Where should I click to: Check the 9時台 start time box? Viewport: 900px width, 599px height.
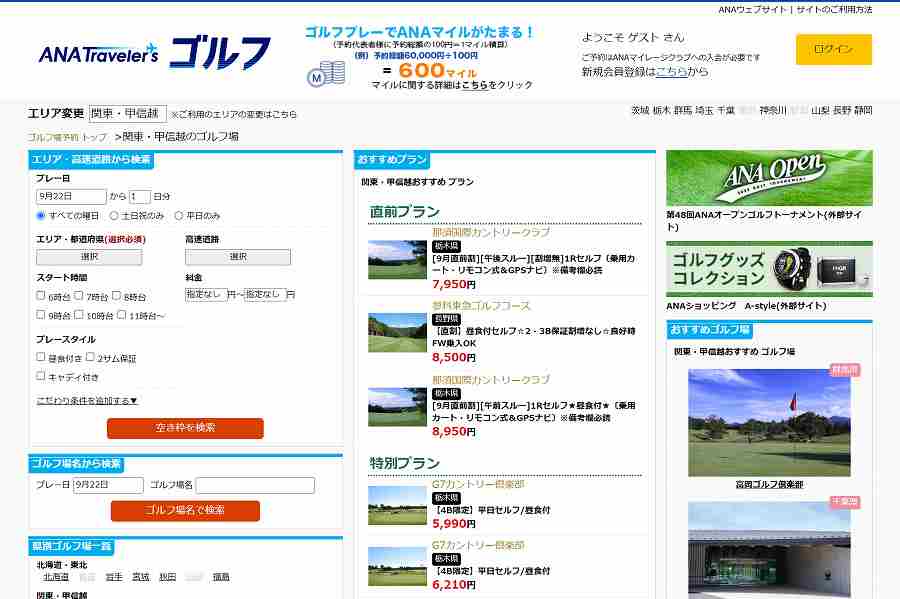click(x=41, y=314)
